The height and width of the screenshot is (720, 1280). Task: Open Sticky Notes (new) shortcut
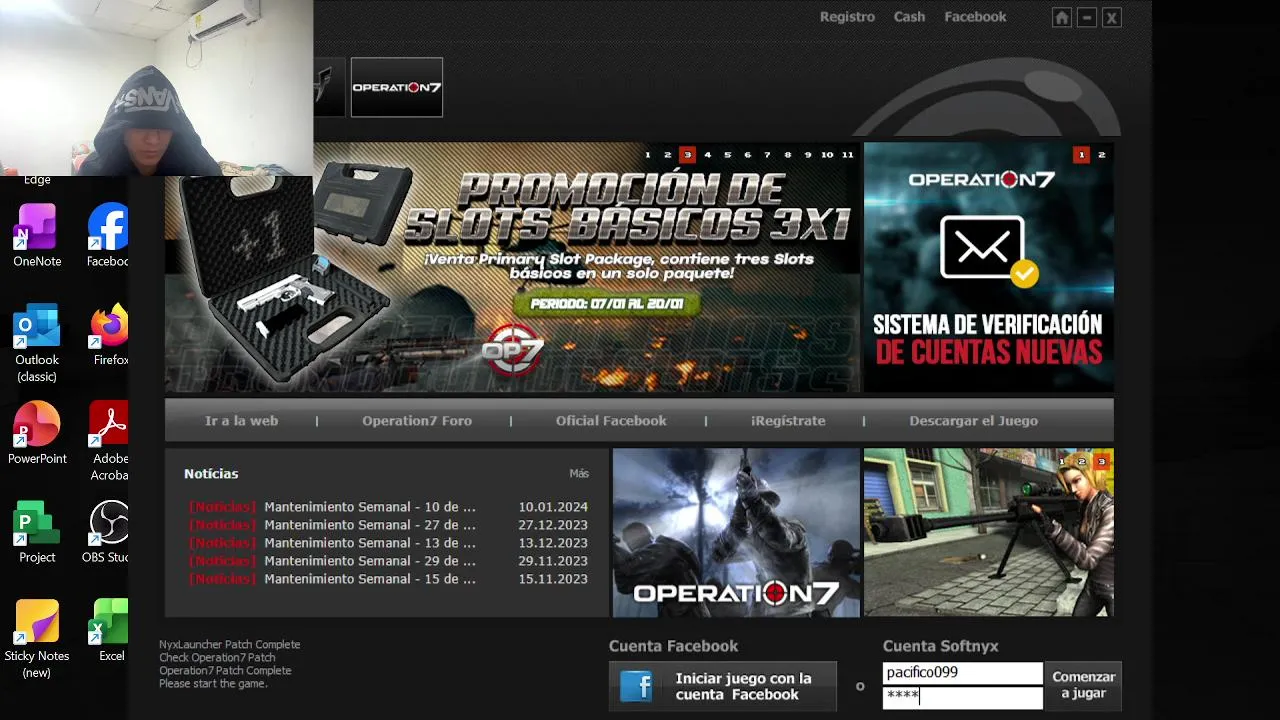click(x=37, y=639)
